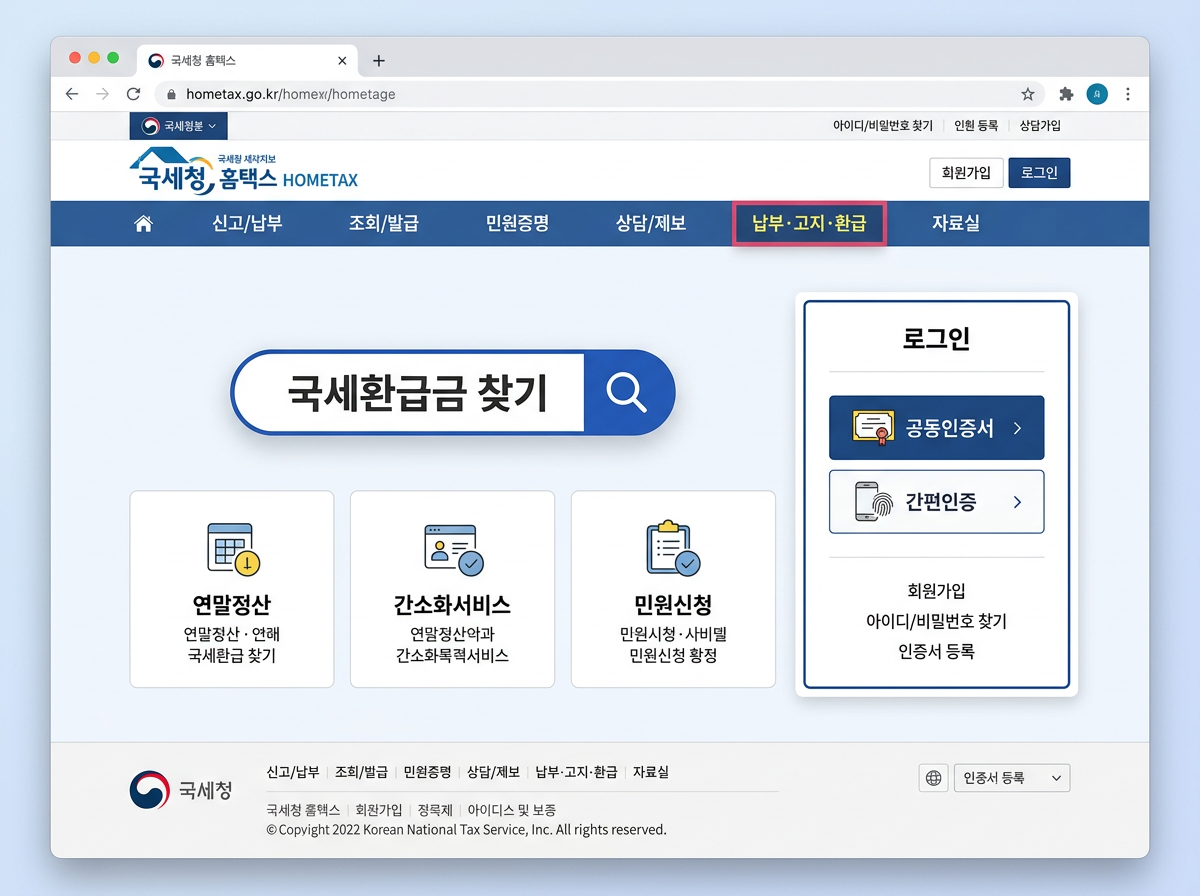Click 상담가입 link at top

point(1040,126)
